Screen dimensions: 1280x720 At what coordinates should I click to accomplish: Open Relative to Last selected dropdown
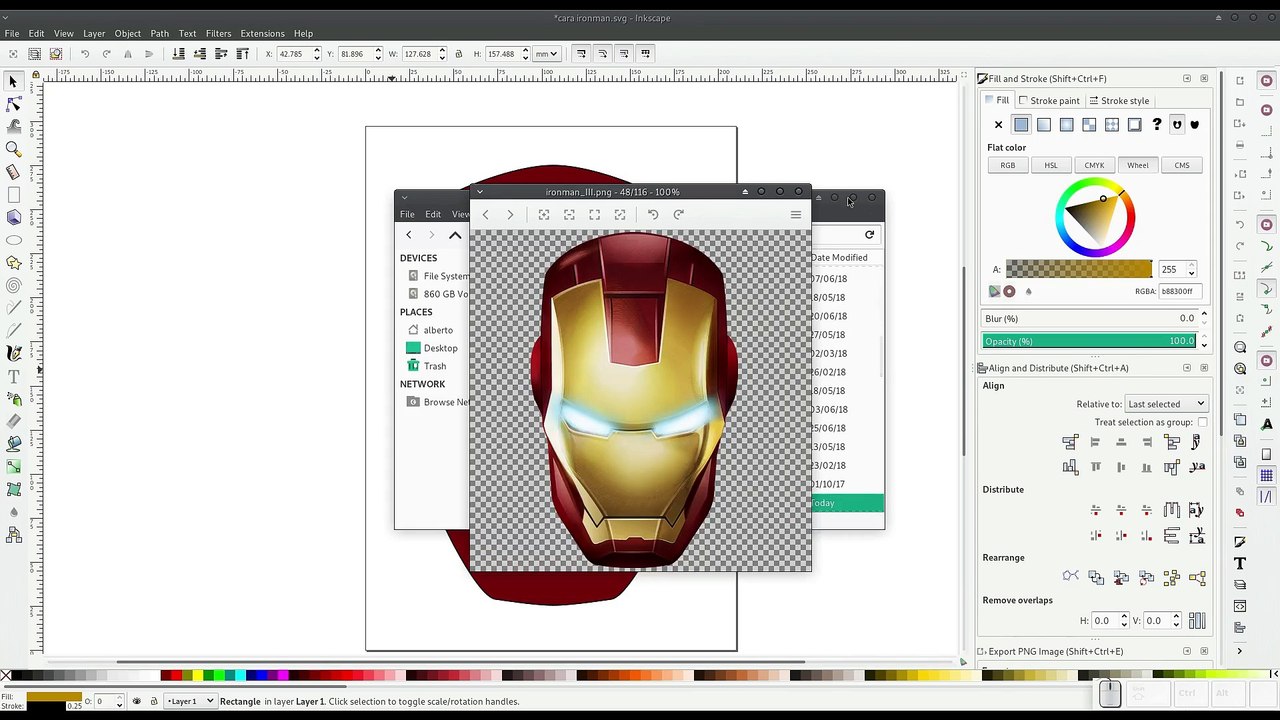tap(1166, 404)
